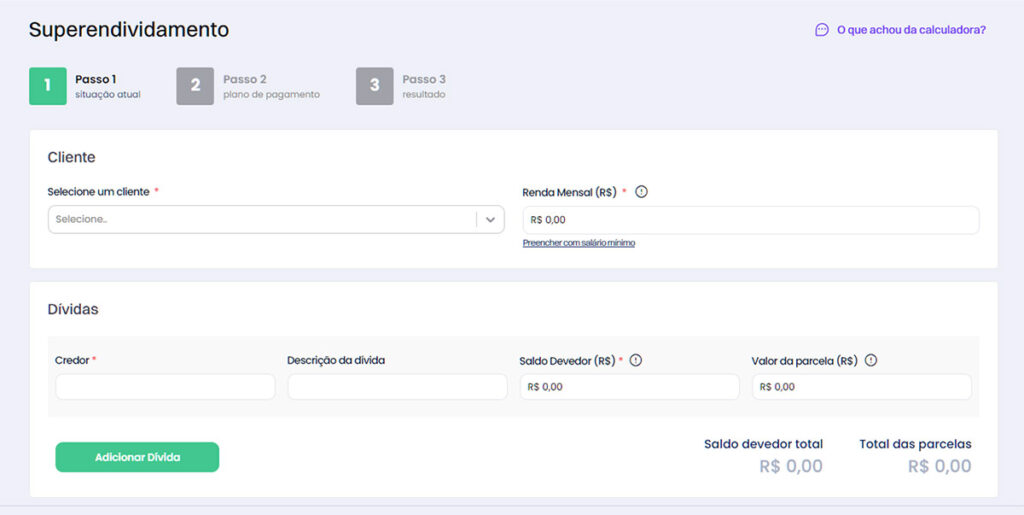Open the Selecione um cliente combo box
The width and height of the screenshot is (1024, 515).
pyautogui.click(x=262, y=220)
